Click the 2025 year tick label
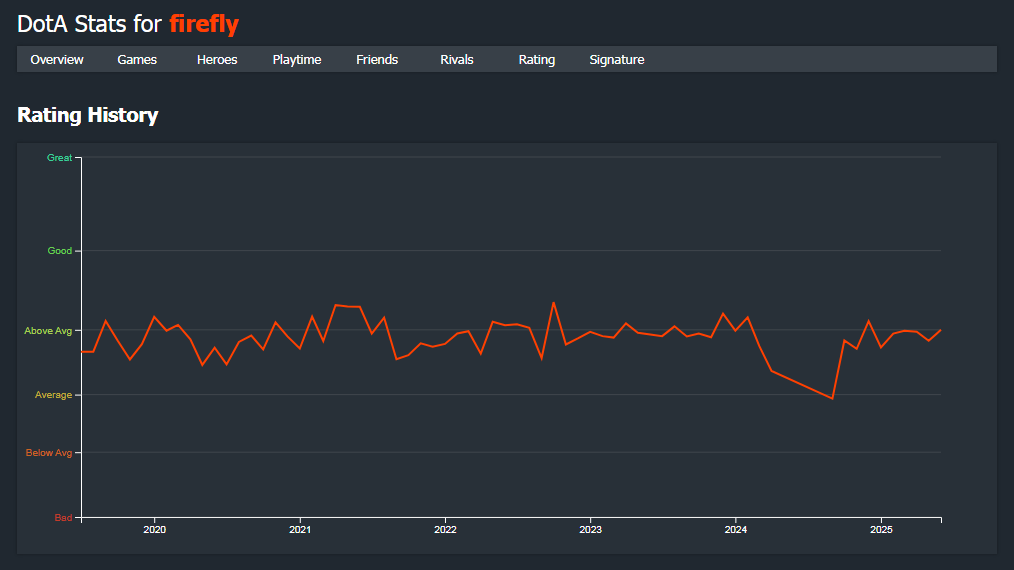The image size is (1014, 570). [881, 530]
